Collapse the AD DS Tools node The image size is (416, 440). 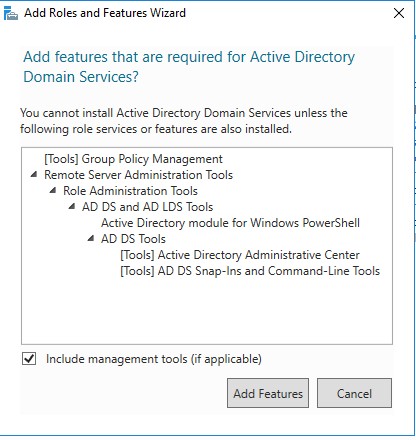pos(91,238)
